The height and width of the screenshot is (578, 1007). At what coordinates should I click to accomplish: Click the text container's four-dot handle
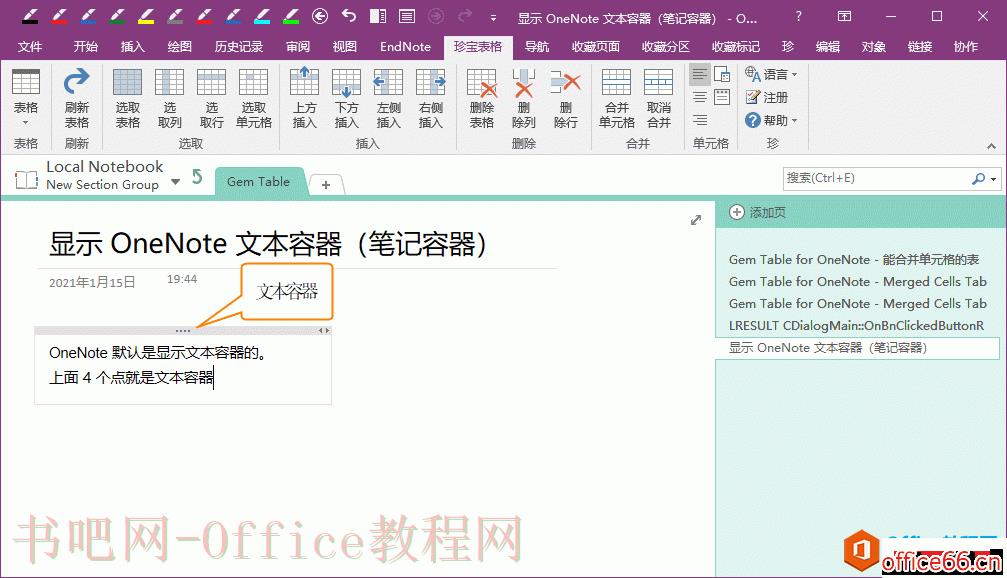coord(183,331)
